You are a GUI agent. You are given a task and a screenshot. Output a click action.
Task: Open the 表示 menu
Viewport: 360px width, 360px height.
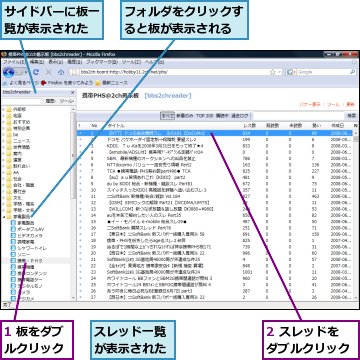coord(56,62)
